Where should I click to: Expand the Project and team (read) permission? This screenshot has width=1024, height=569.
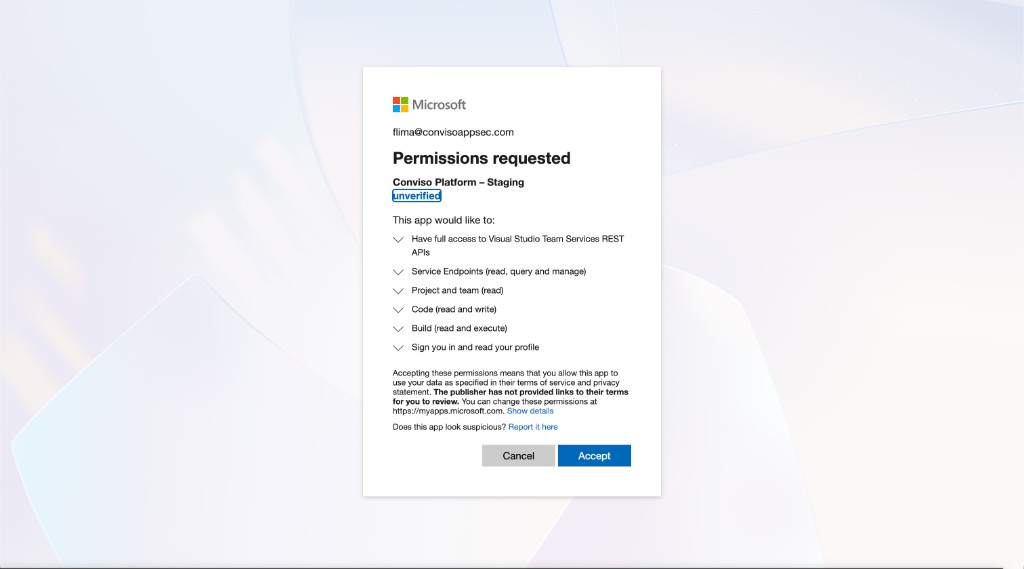[398, 291]
